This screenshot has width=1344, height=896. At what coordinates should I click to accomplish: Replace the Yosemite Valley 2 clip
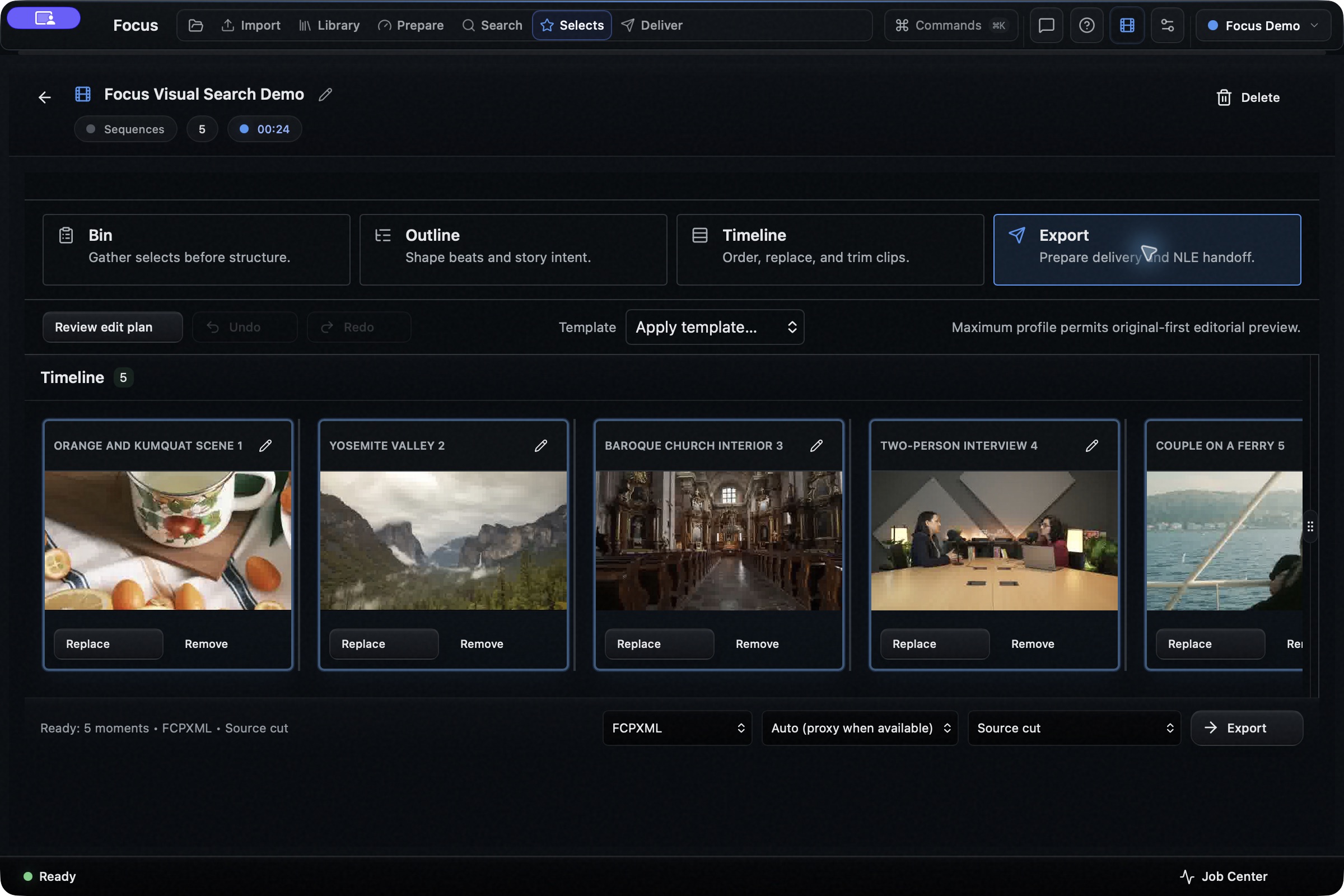(x=384, y=644)
